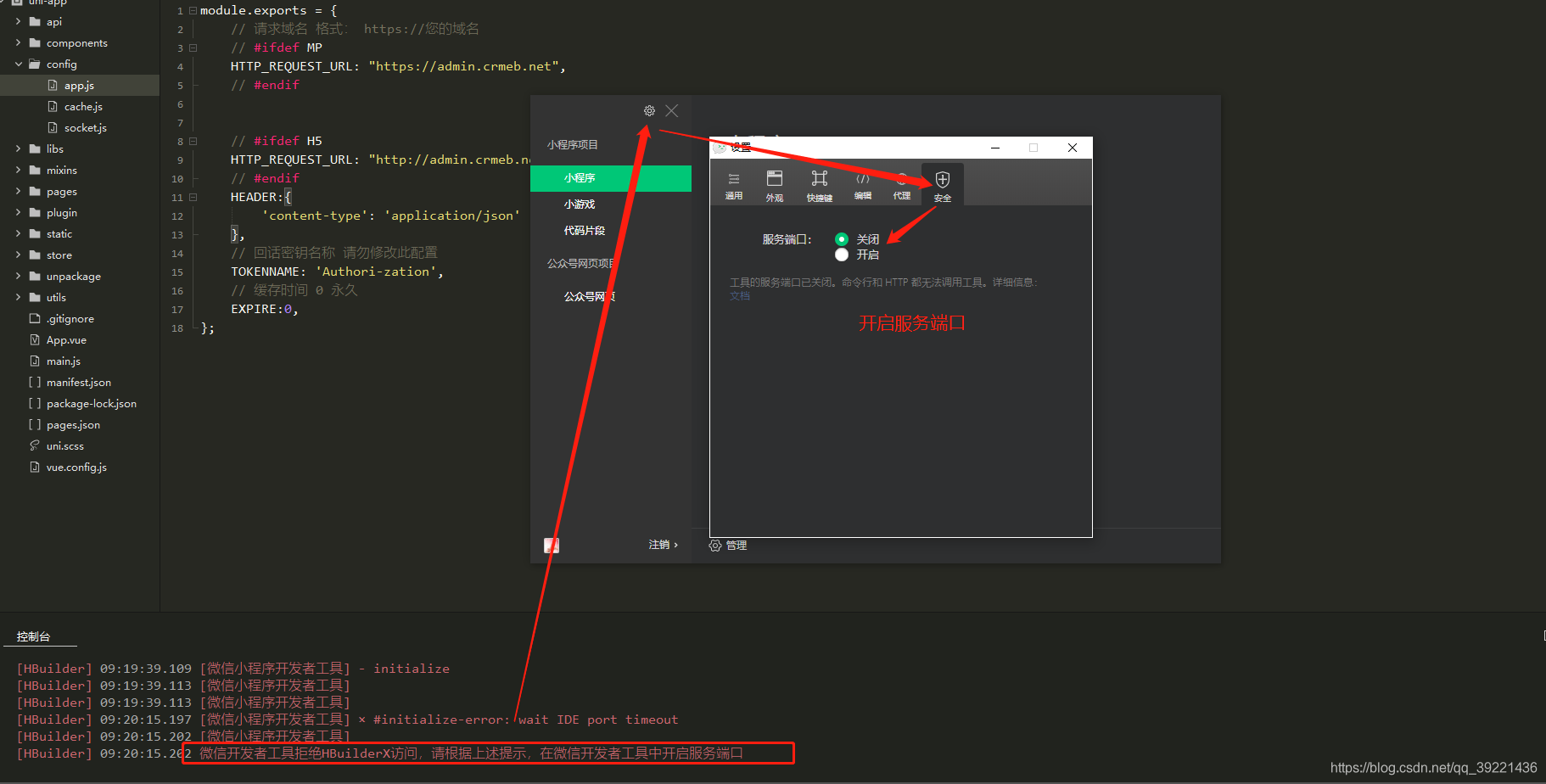Expand the api folder
The image size is (1546, 784).
click(18, 22)
